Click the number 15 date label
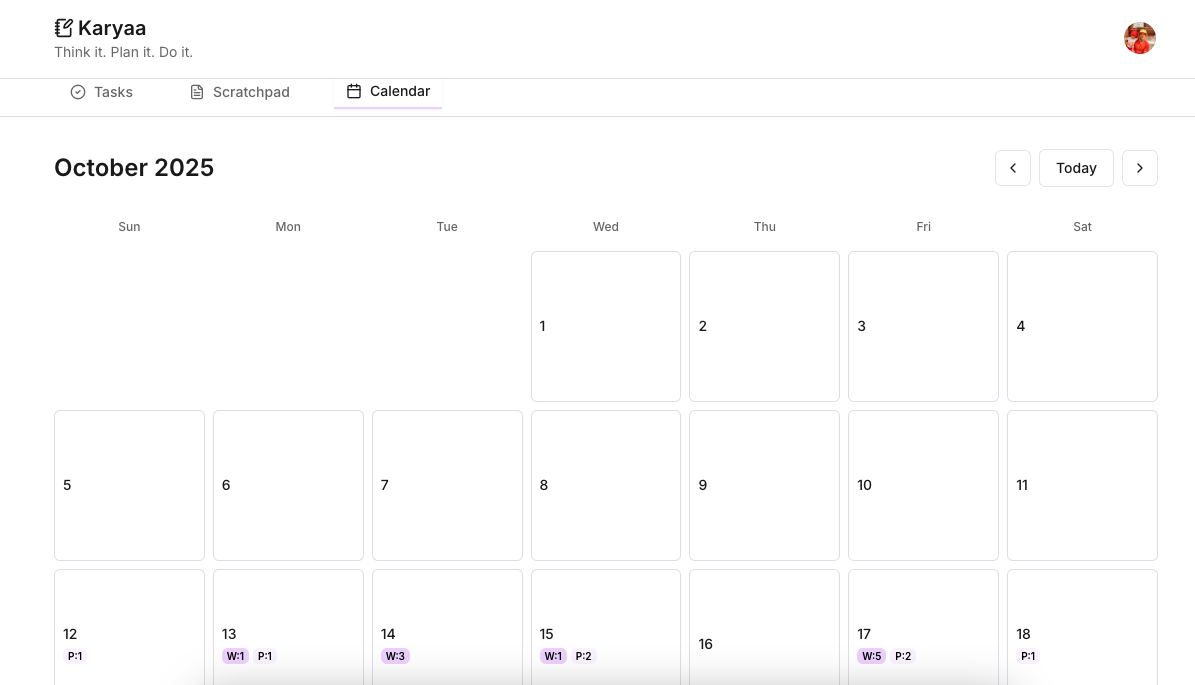The width and height of the screenshot is (1195, 685). tap(546, 634)
